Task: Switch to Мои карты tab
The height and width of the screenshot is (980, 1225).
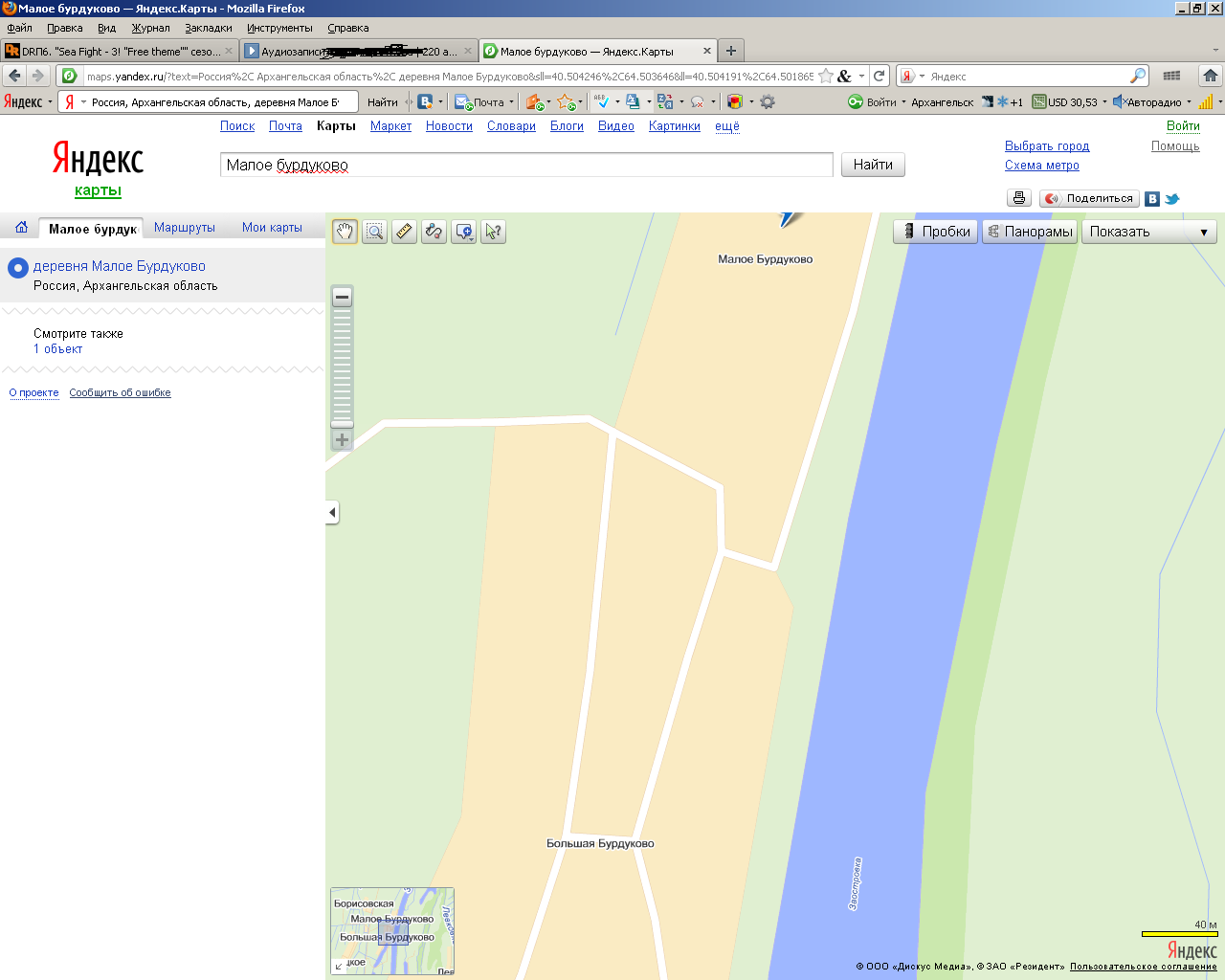Action: [x=272, y=228]
